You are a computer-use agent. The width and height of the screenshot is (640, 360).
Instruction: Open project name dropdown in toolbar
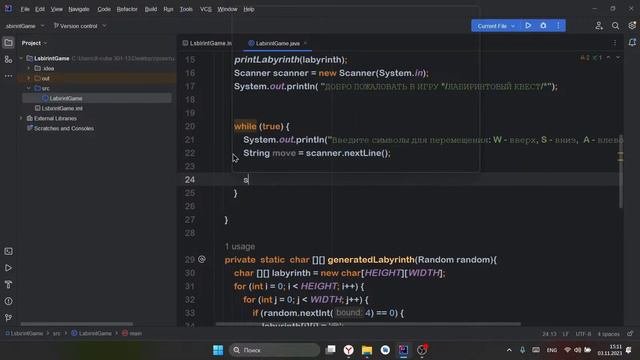[x=24, y=26]
